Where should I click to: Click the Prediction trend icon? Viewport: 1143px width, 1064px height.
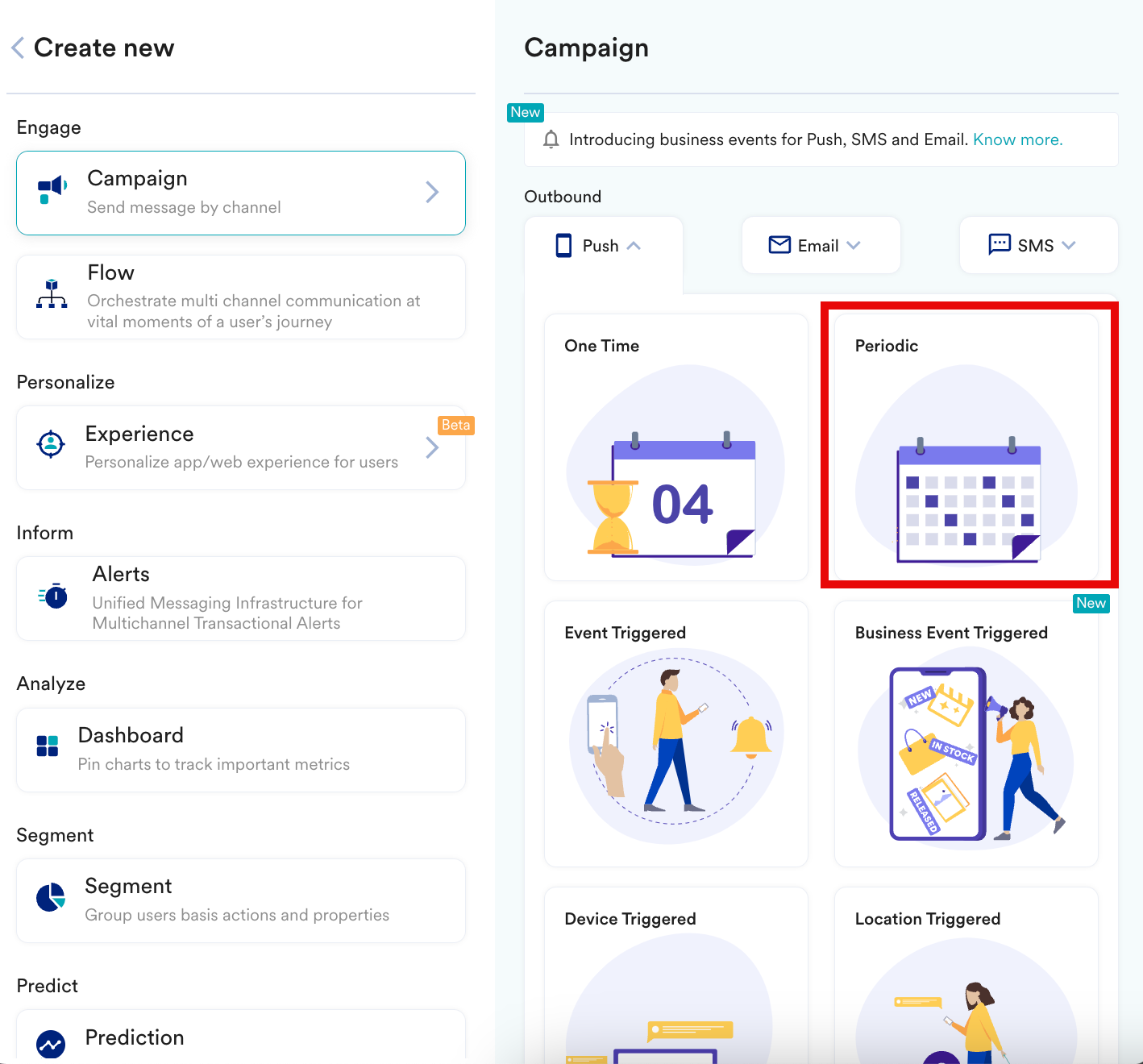(51, 1045)
